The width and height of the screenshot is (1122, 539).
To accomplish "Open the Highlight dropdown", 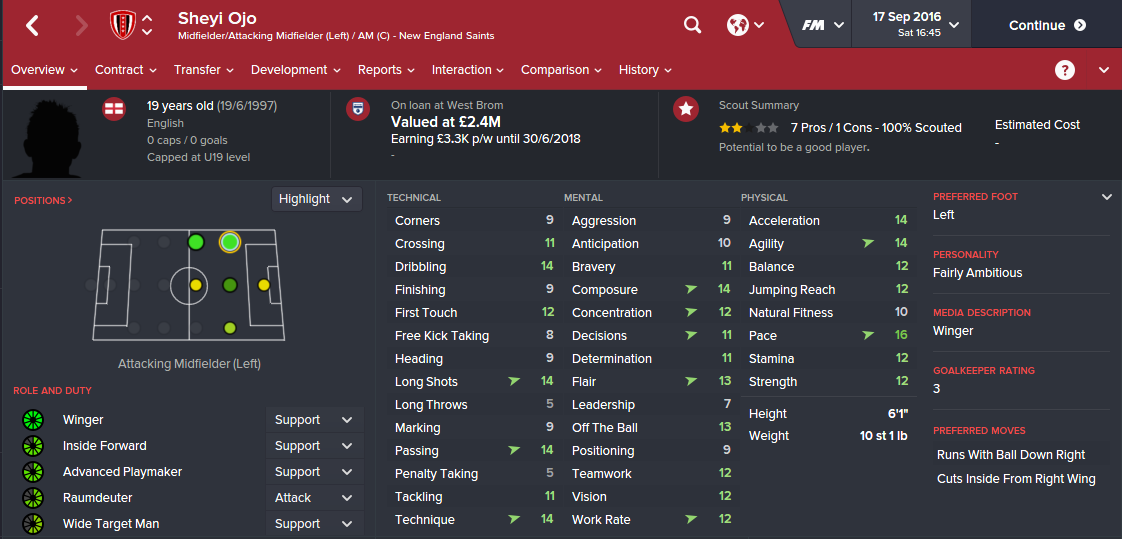I will pyautogui.click(x=316, y=199).
